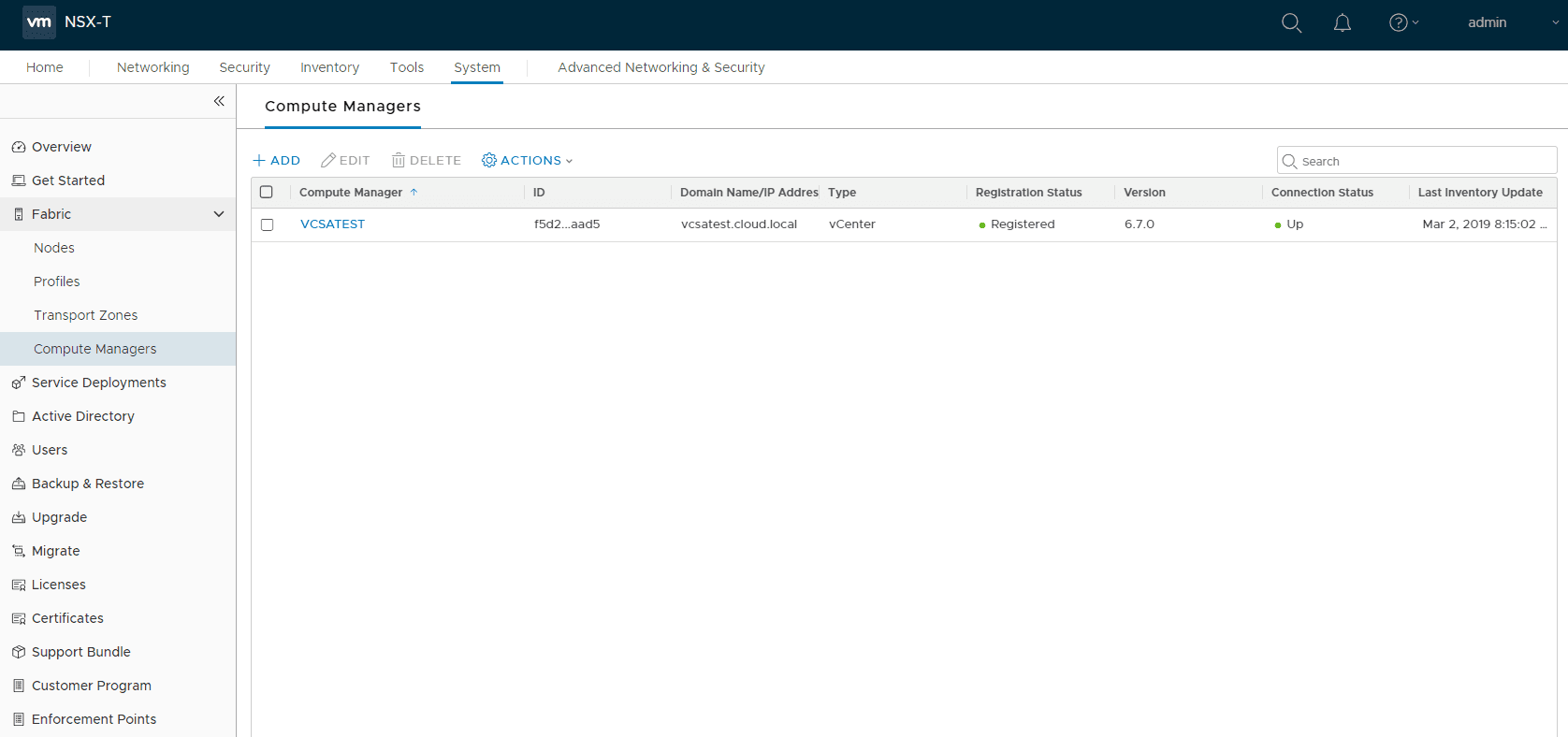Open the help question mark menu

coord(1403,22)
